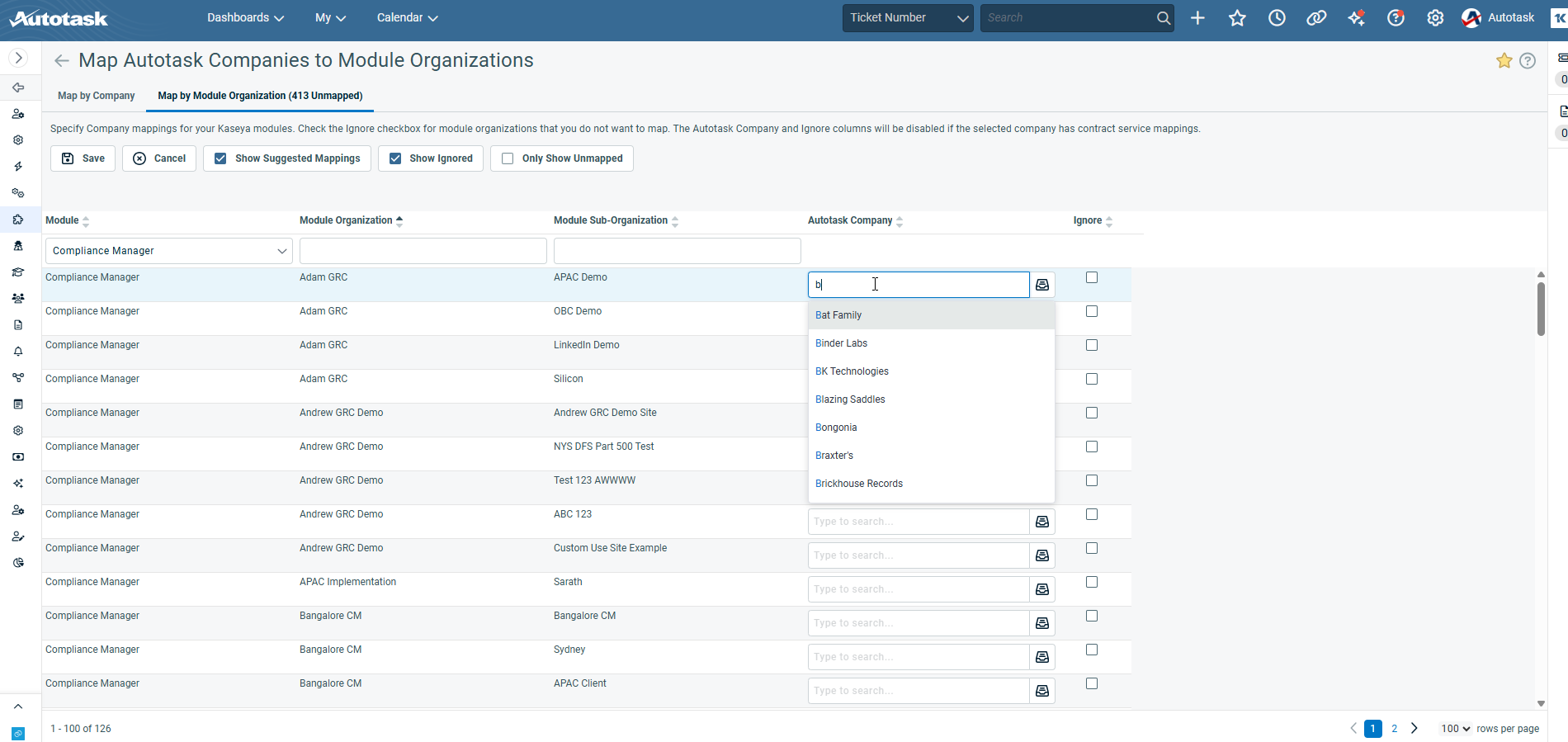Open the bookmarks star in top bar
The width and height of the screenshot is (1568, 742).
click(x=1237, y=18)
